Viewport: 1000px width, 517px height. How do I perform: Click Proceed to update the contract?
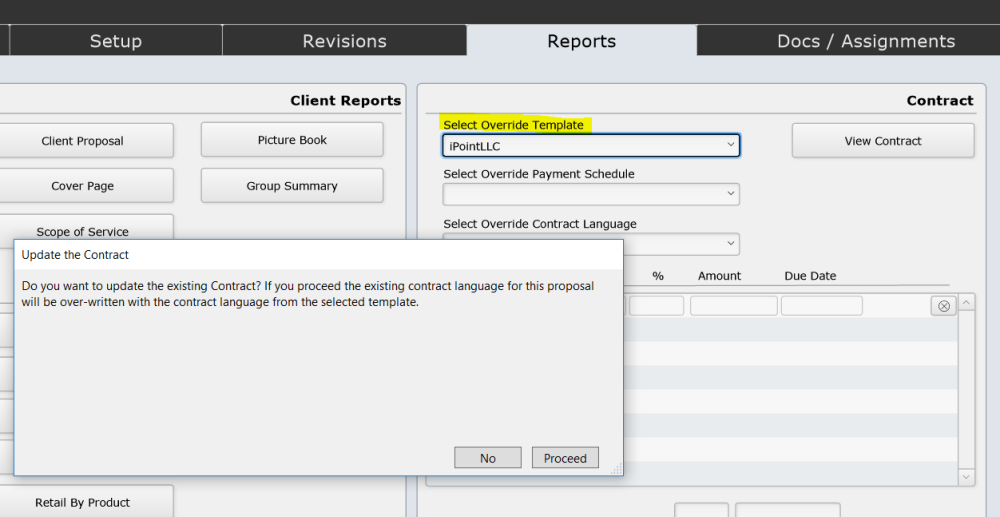click(565, 458)
